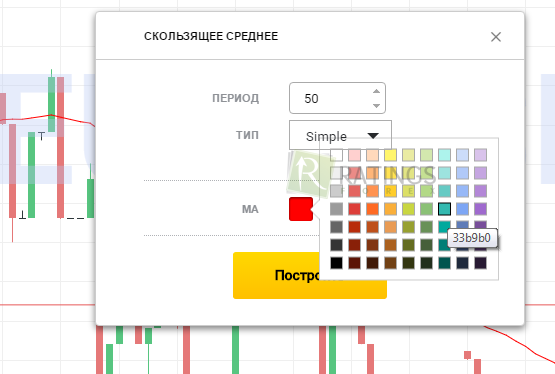Pick the dark navy swatch in bottom row
This screenshot has height=374, width=555.
point(462,263)
